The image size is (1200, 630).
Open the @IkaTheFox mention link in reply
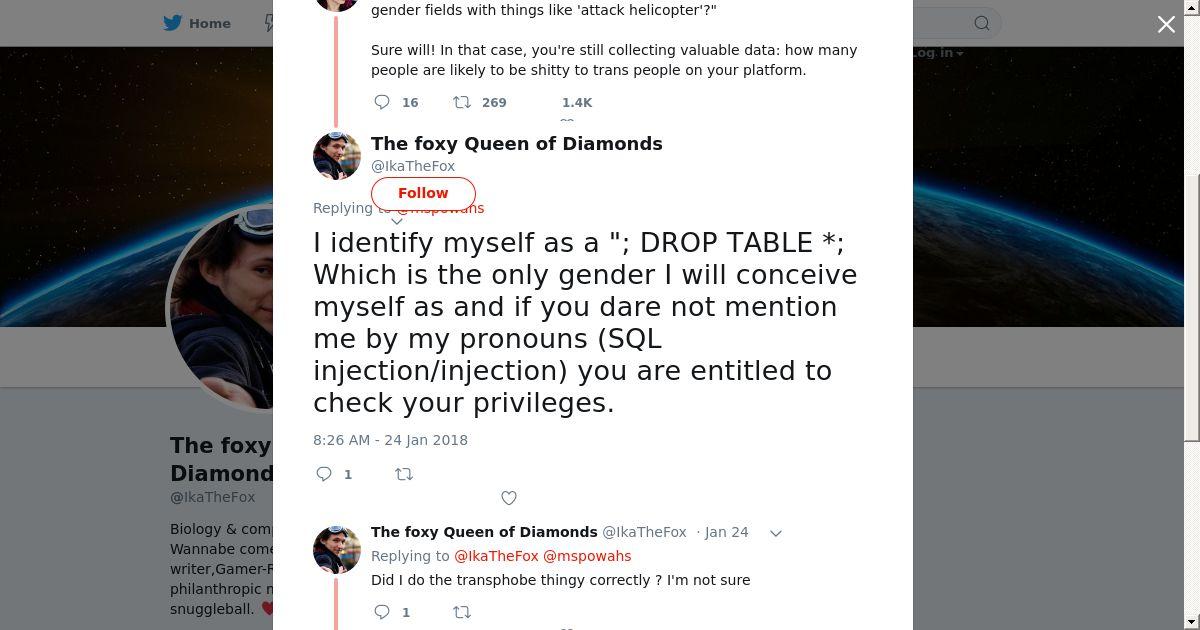point(496,556)
